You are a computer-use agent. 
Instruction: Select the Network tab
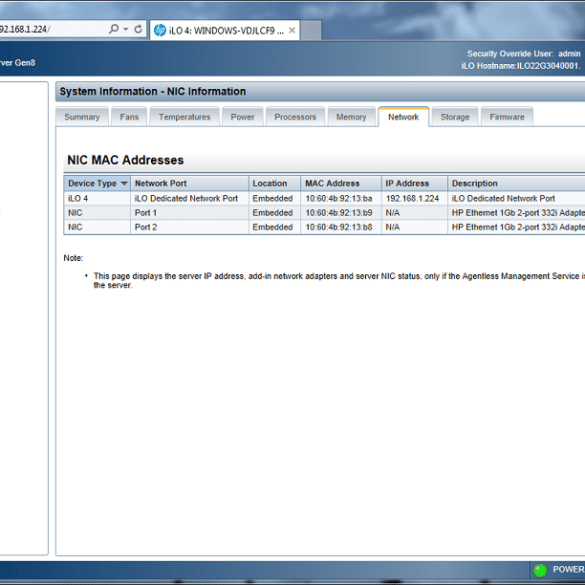click(404, 117)
